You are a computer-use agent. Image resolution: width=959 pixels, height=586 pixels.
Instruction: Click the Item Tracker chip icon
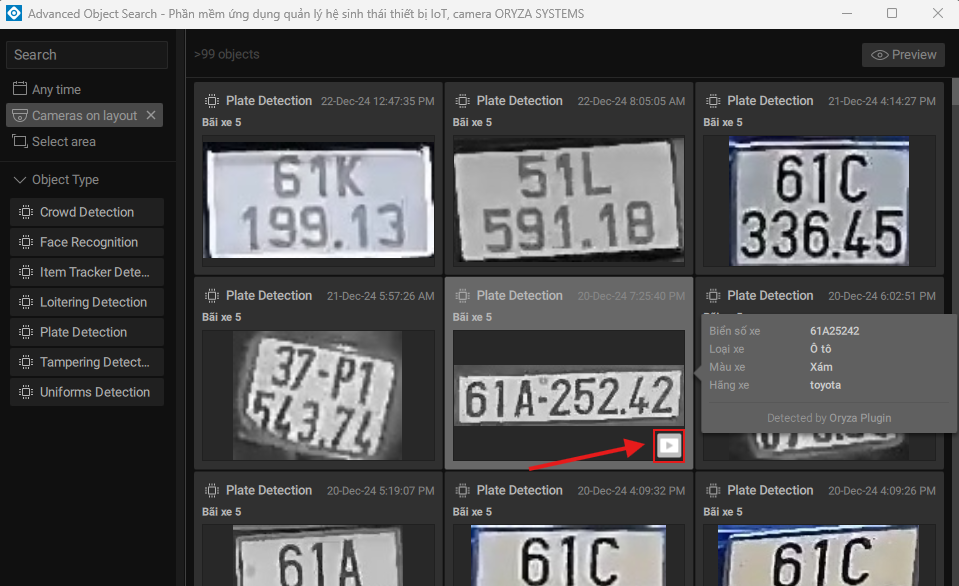point(26,272)
